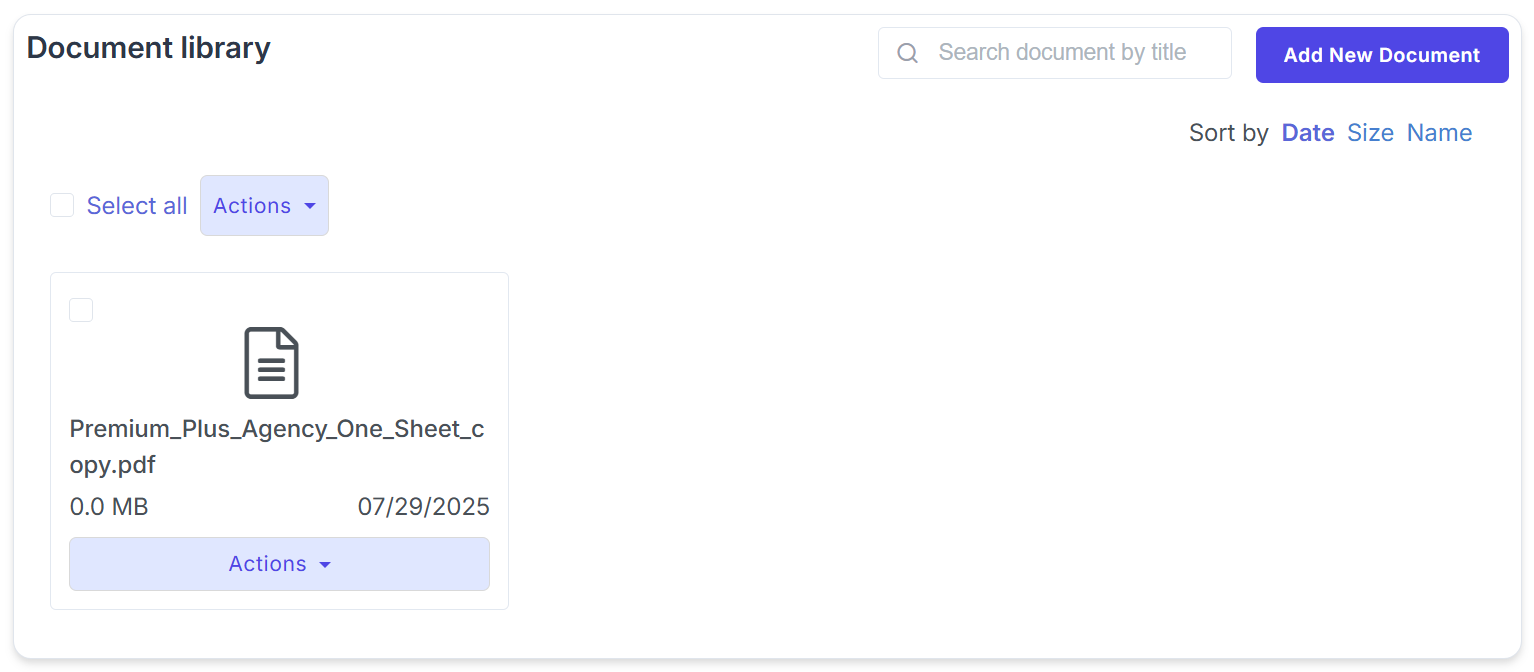Check the Premium_Plus_Agency document checkbox
The image size is (1534, 672).
click(x=81, y=310)
